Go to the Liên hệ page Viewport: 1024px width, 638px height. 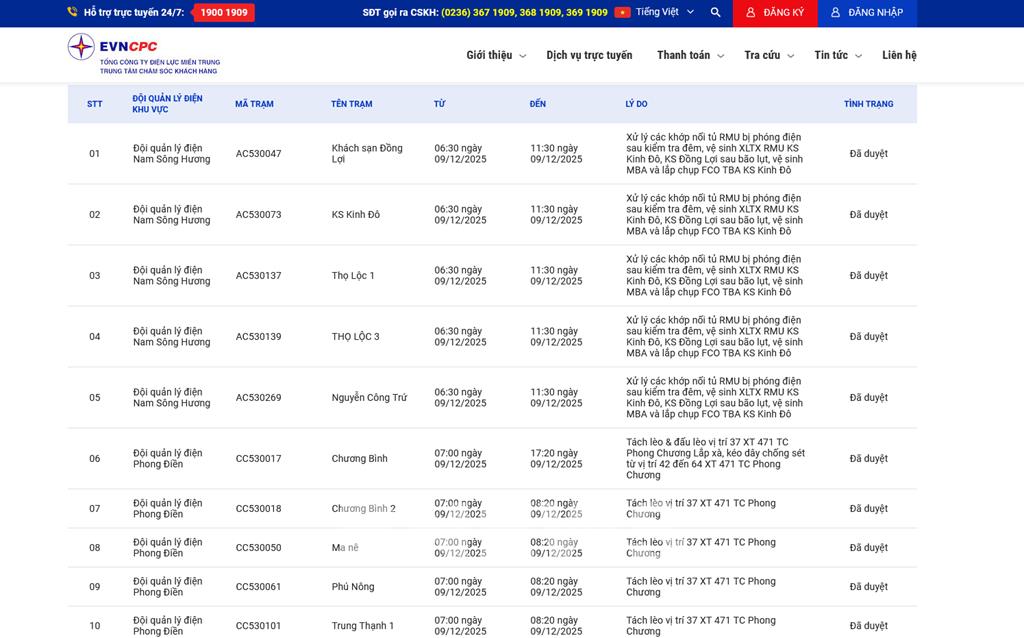[x=899, y=55]
